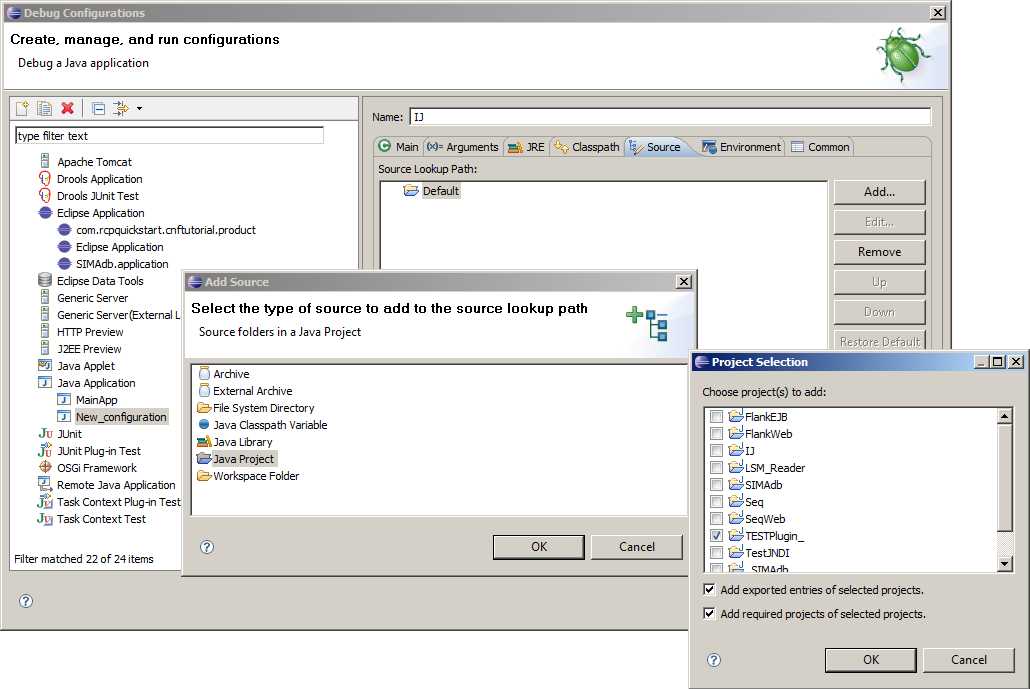This screenshot has height=689, width=1030.
Task: Select New_configuration launch configuration
Action: tap(121, 417)
